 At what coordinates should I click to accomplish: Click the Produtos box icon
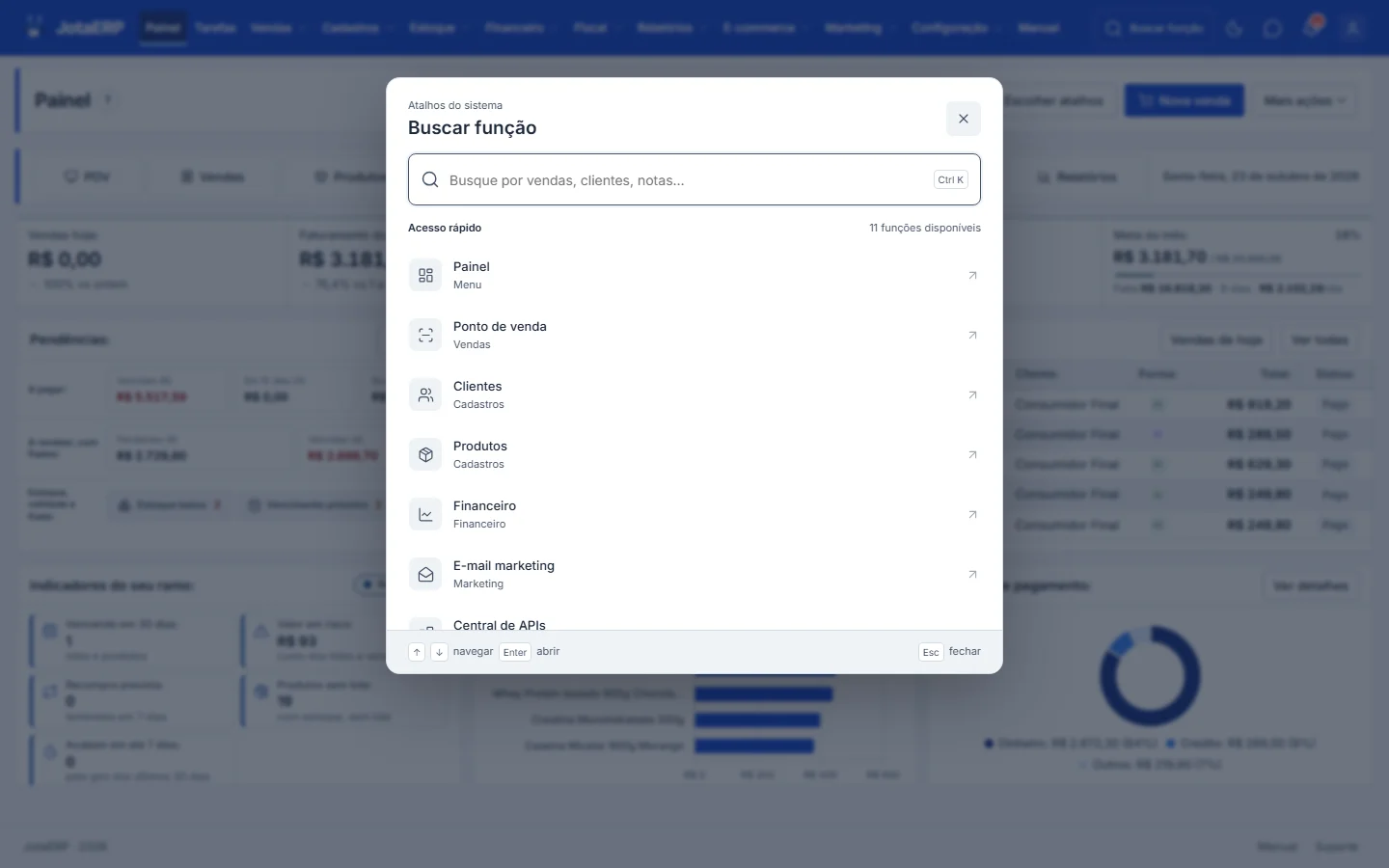pos(425,454)
